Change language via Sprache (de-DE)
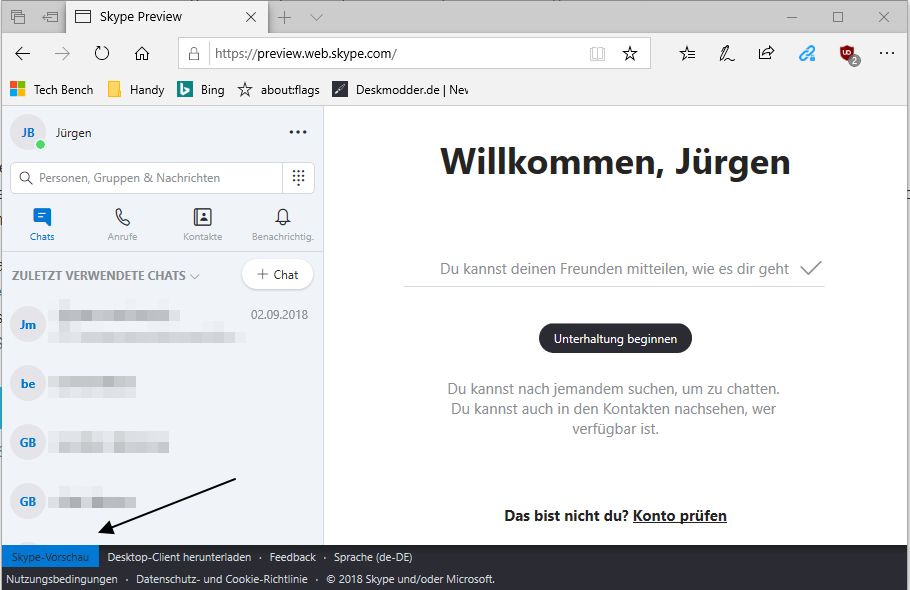The width and height of the screenshot is (910, 590). 373,557
